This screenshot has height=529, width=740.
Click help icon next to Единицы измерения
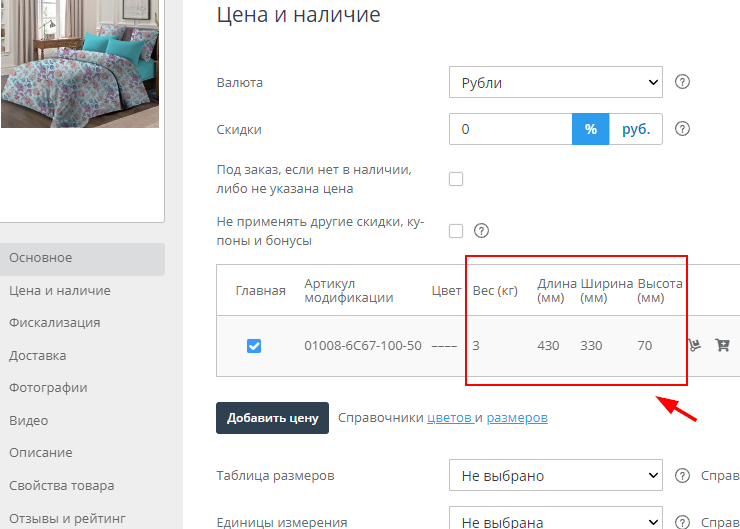(683, 522)
